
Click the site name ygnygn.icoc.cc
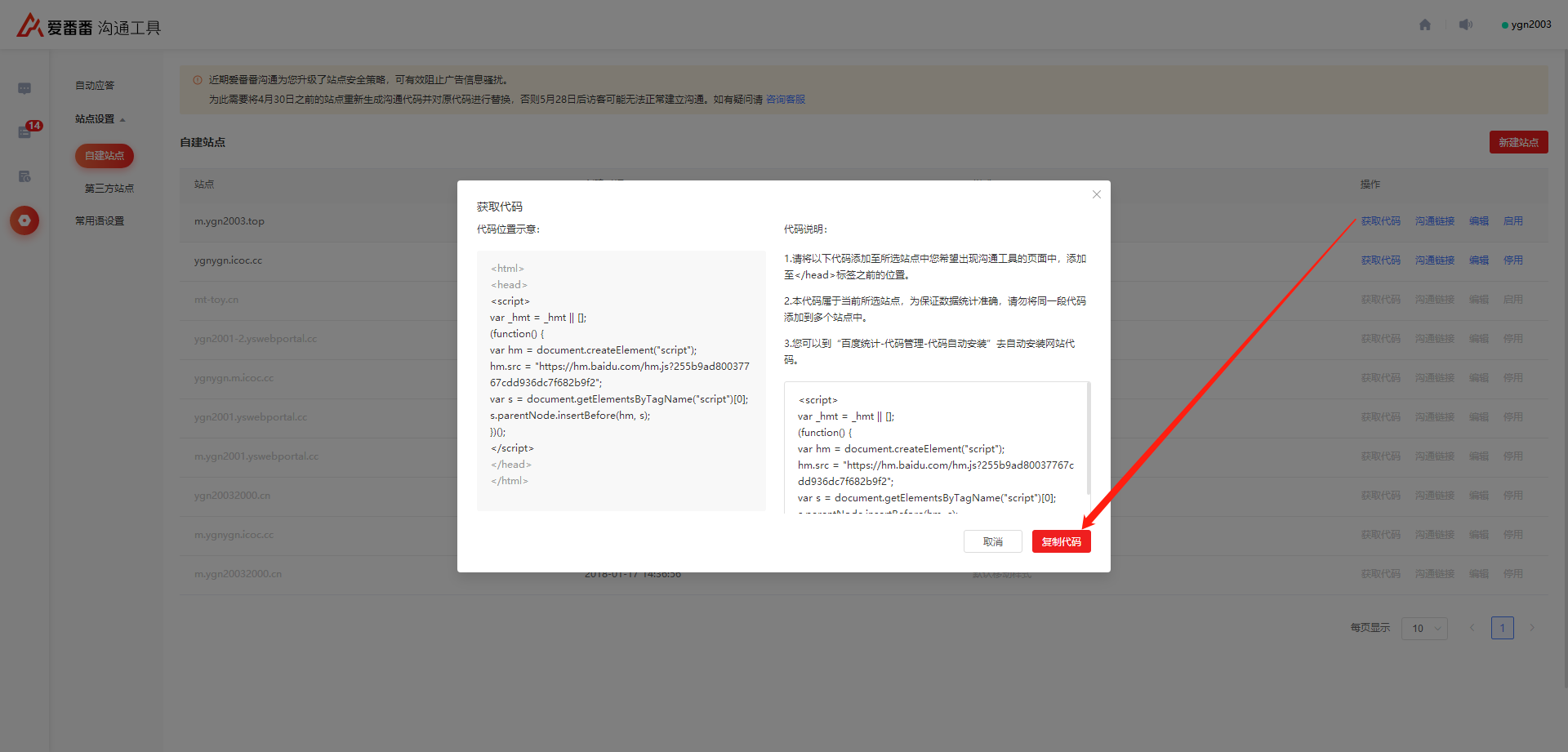point(228,260)
